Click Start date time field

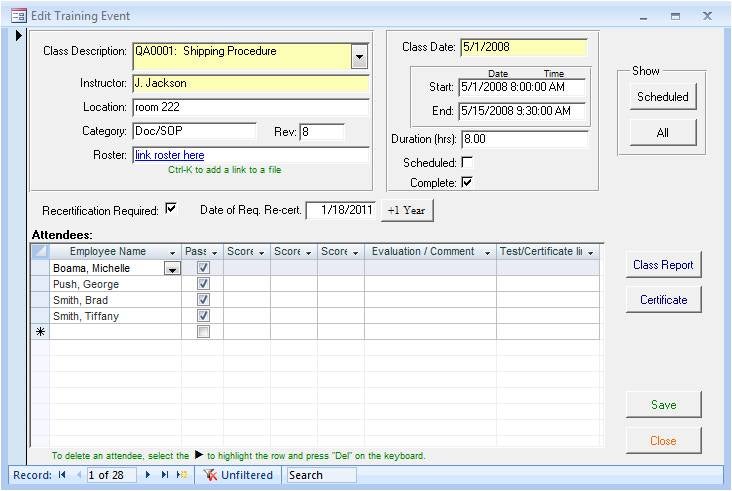pos(522,87)
